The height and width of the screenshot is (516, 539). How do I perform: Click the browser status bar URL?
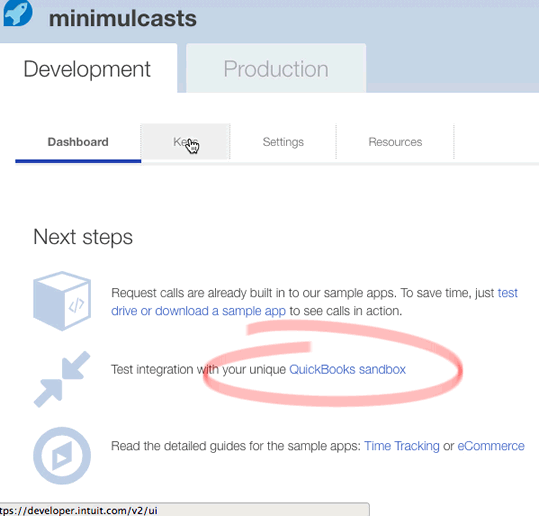[x=79, y=510]
